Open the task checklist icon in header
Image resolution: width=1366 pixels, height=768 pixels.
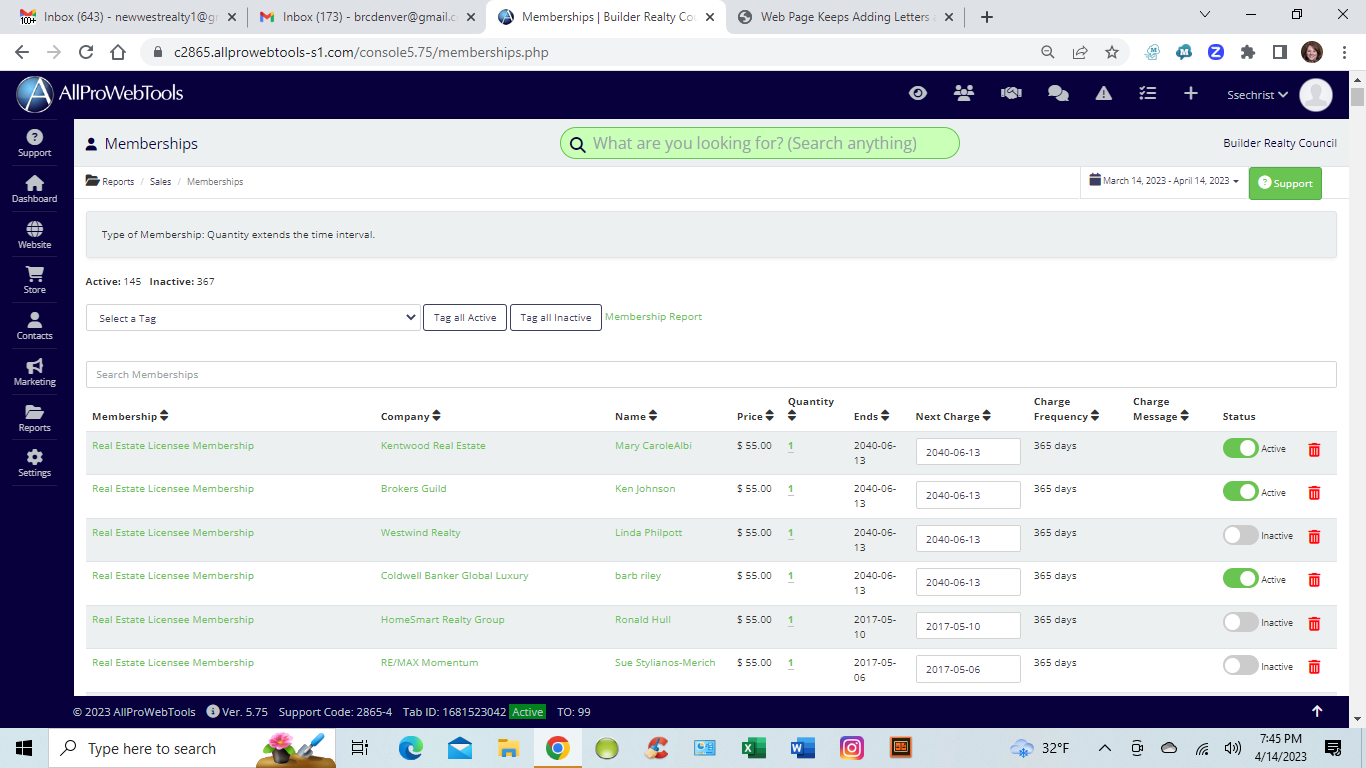(x=1148, y=93)
